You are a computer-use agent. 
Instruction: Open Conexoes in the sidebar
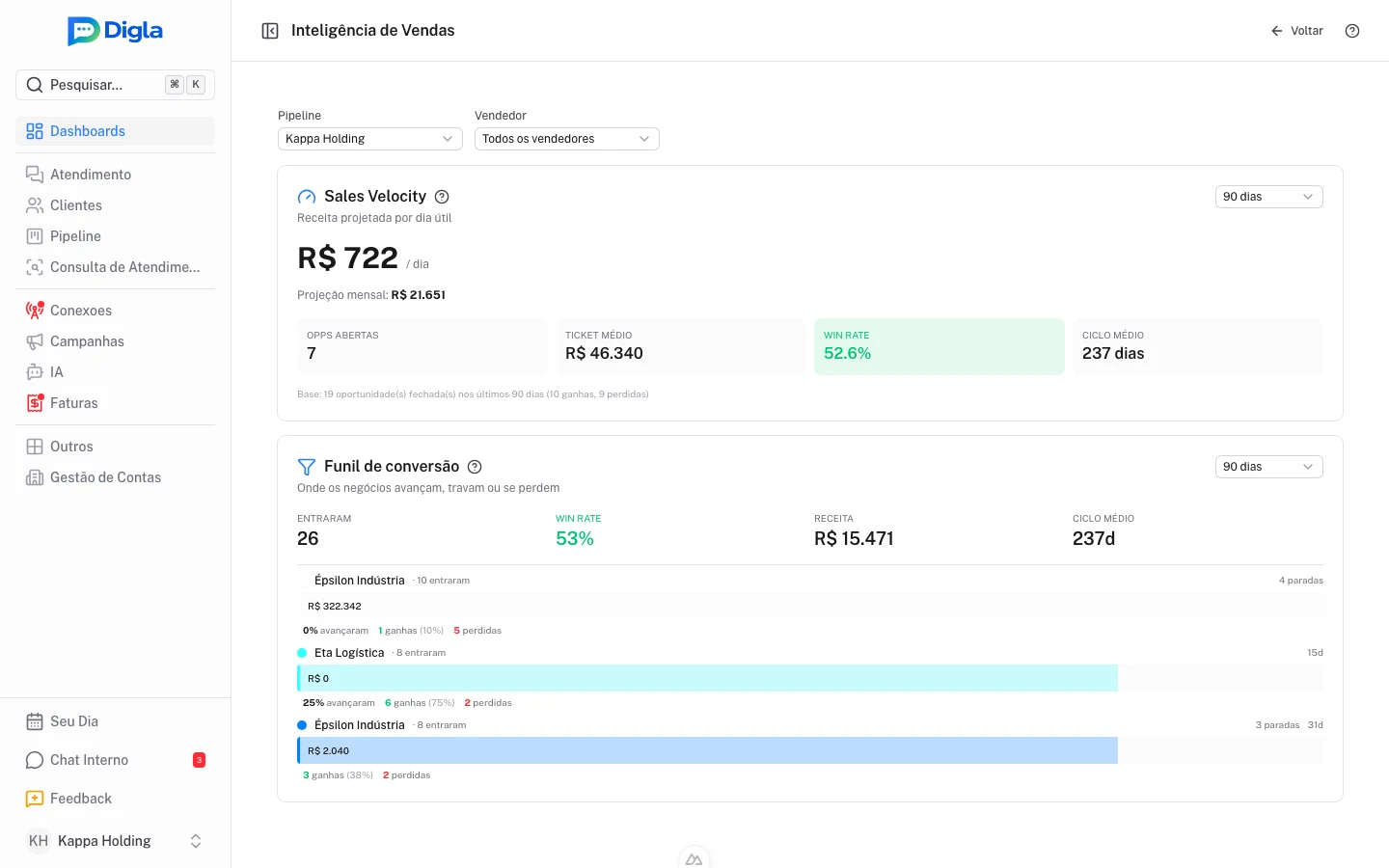click(115, 311)
